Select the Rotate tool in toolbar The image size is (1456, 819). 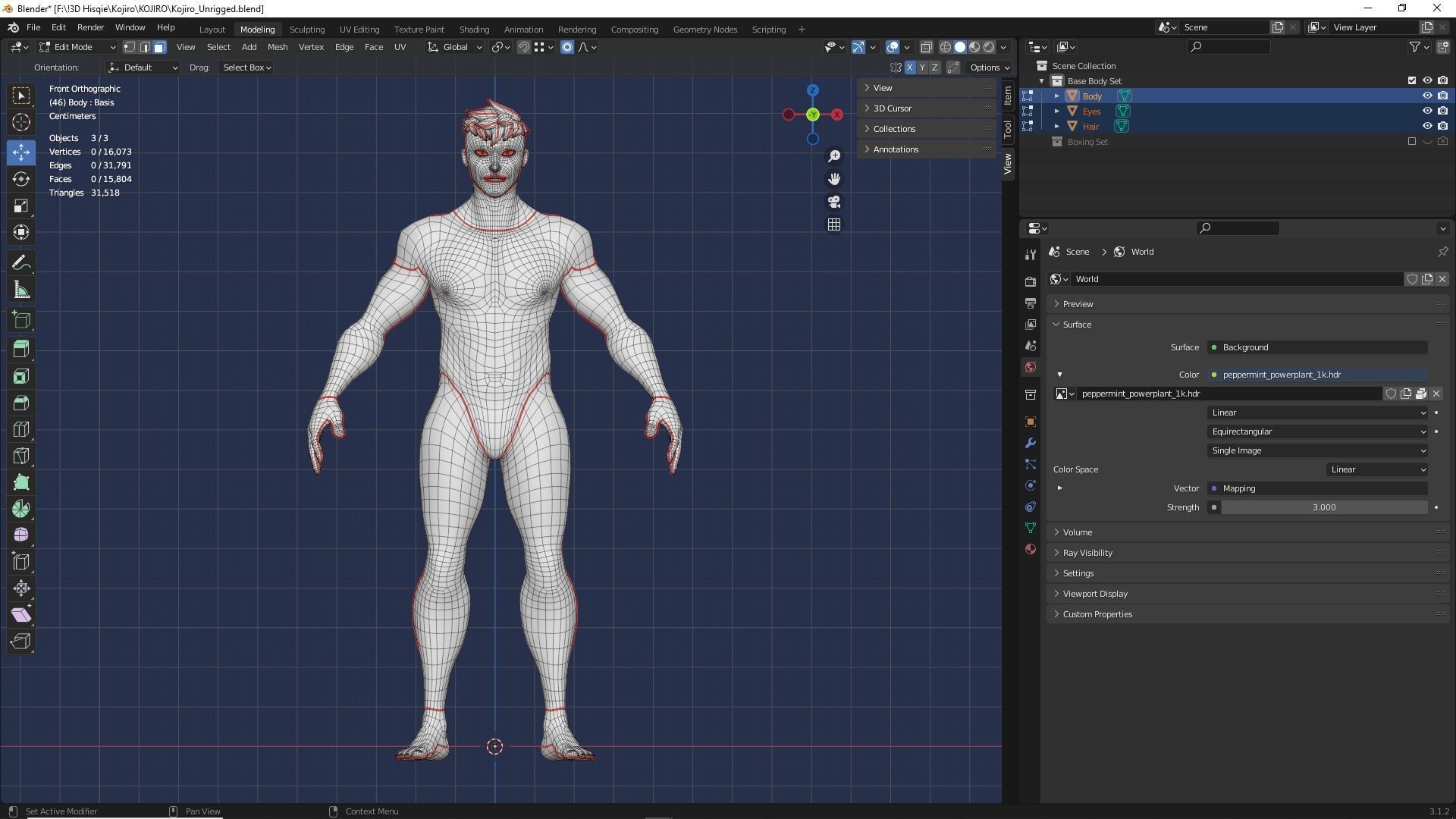coord(21,179)
